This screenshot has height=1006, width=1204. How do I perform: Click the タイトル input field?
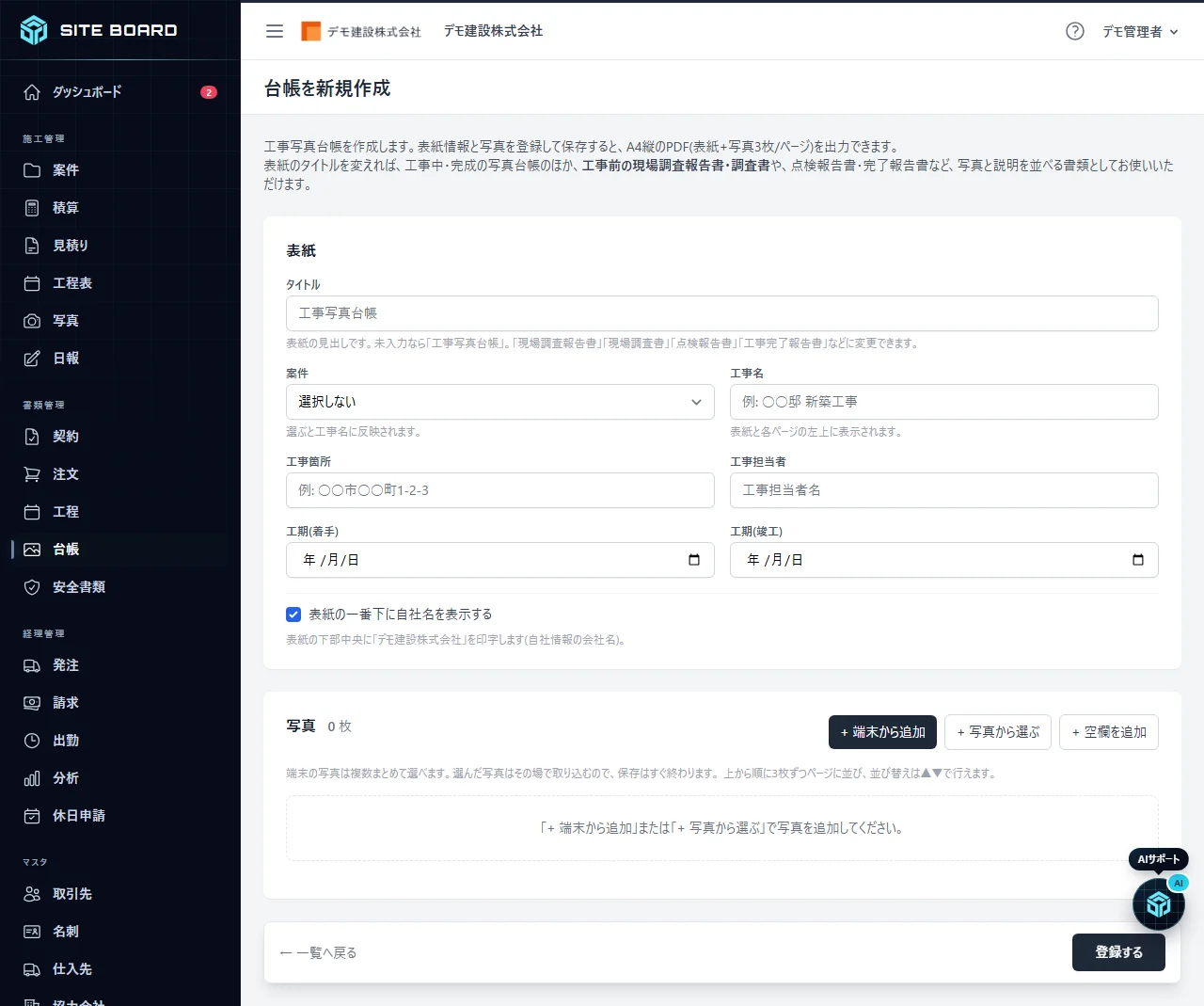coord(722,313)
